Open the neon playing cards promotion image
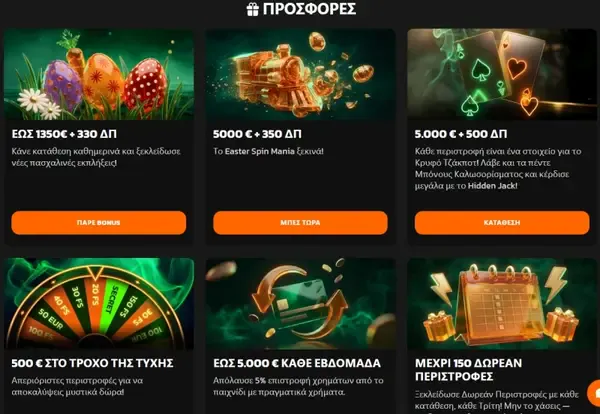This screenshot has height=414, width=600. [502, 74]
